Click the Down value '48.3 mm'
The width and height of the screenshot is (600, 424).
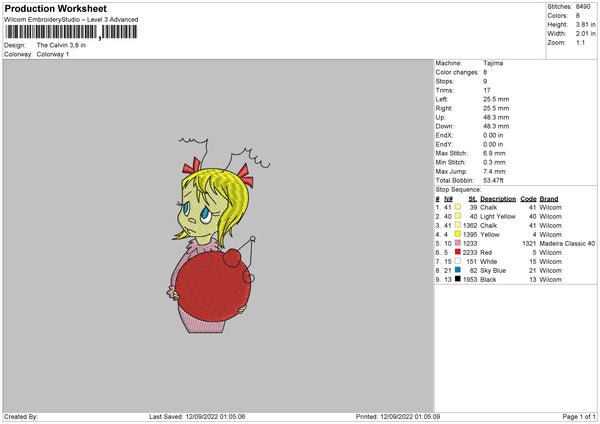(496, 126)
